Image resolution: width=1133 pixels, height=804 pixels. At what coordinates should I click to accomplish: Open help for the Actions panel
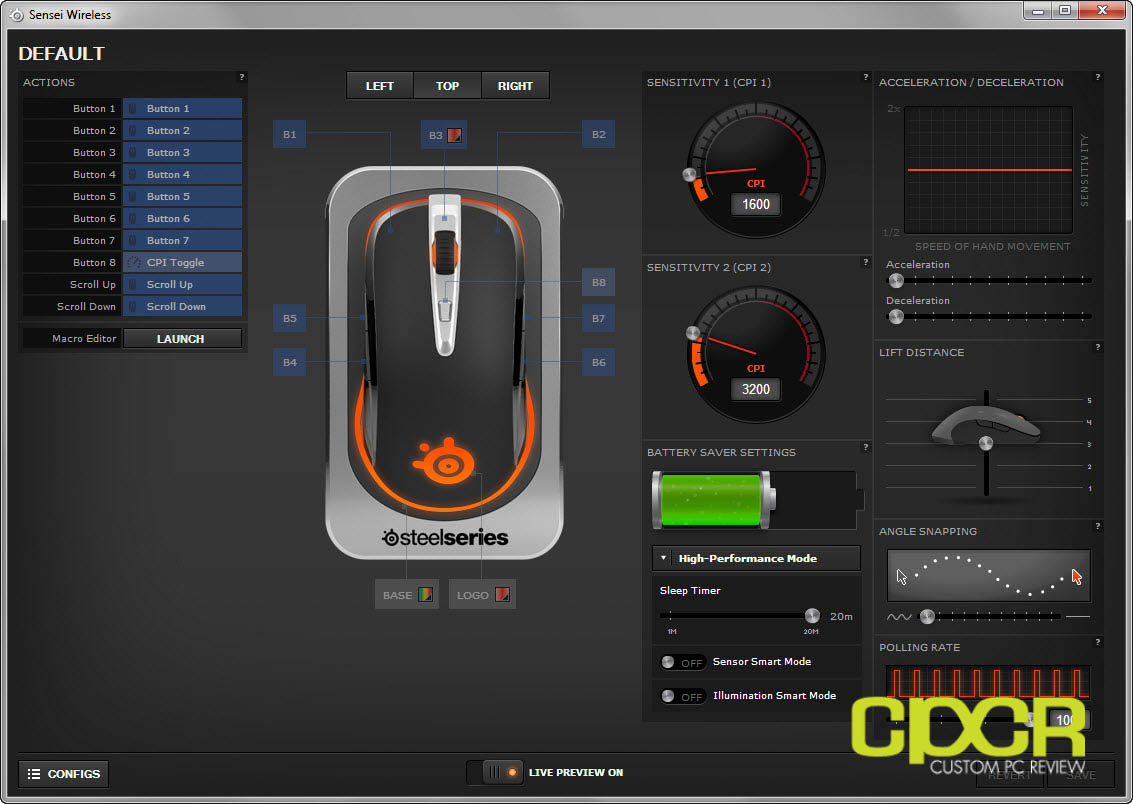pyautogui.click(x=241, y=77)
